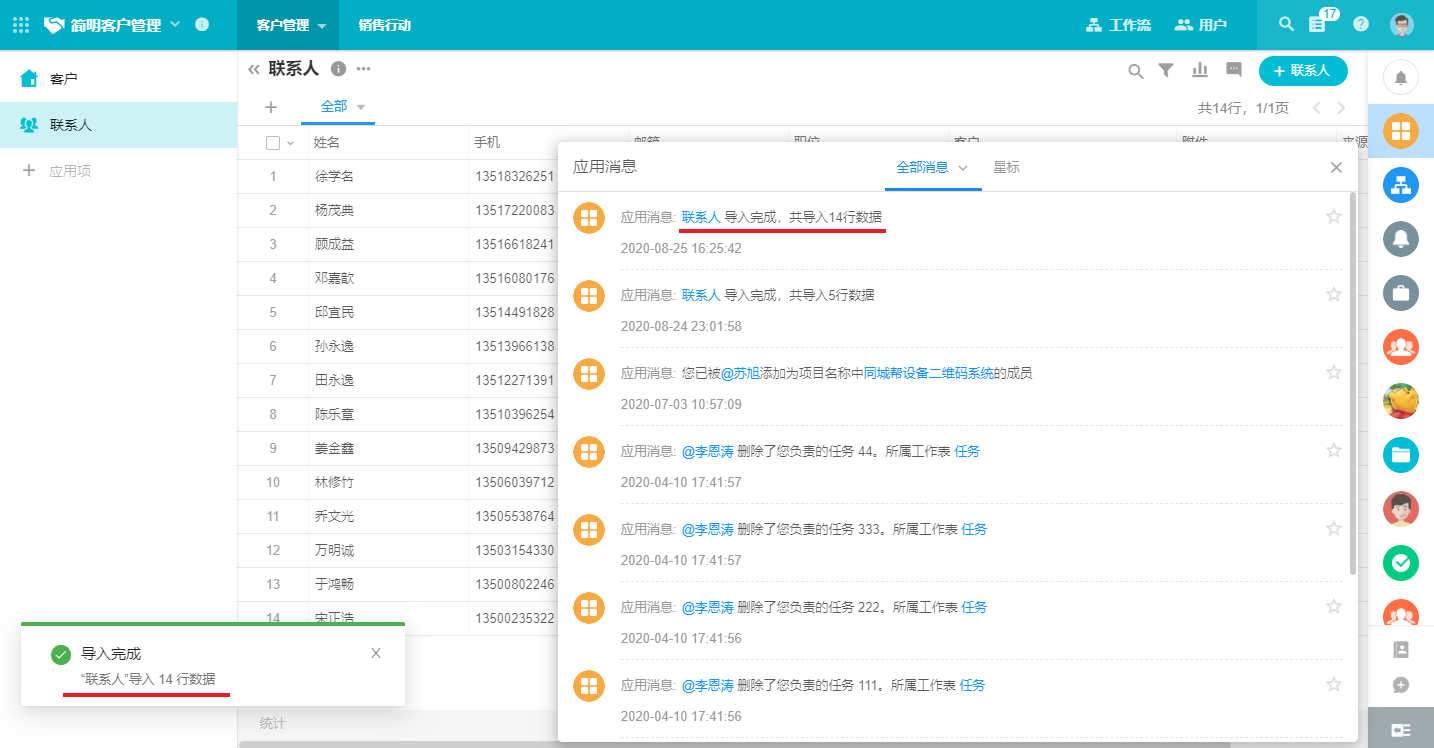The width and height of the screenshot is (1434, 748).
Task: Click the search magnifier in the contacts toolbar
Action: [1135, 71]
